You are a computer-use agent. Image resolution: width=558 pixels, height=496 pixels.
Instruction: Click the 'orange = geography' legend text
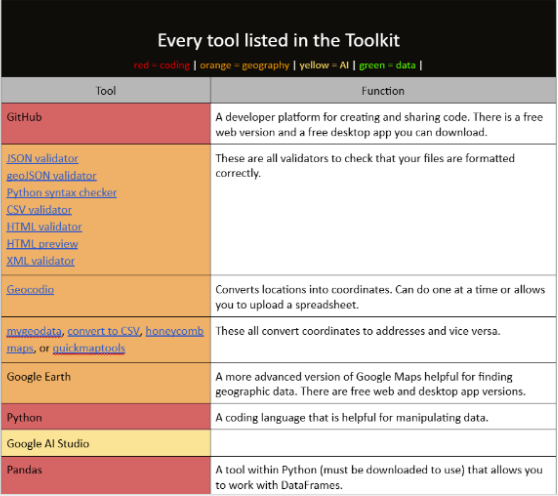click(x=244, y=65)
